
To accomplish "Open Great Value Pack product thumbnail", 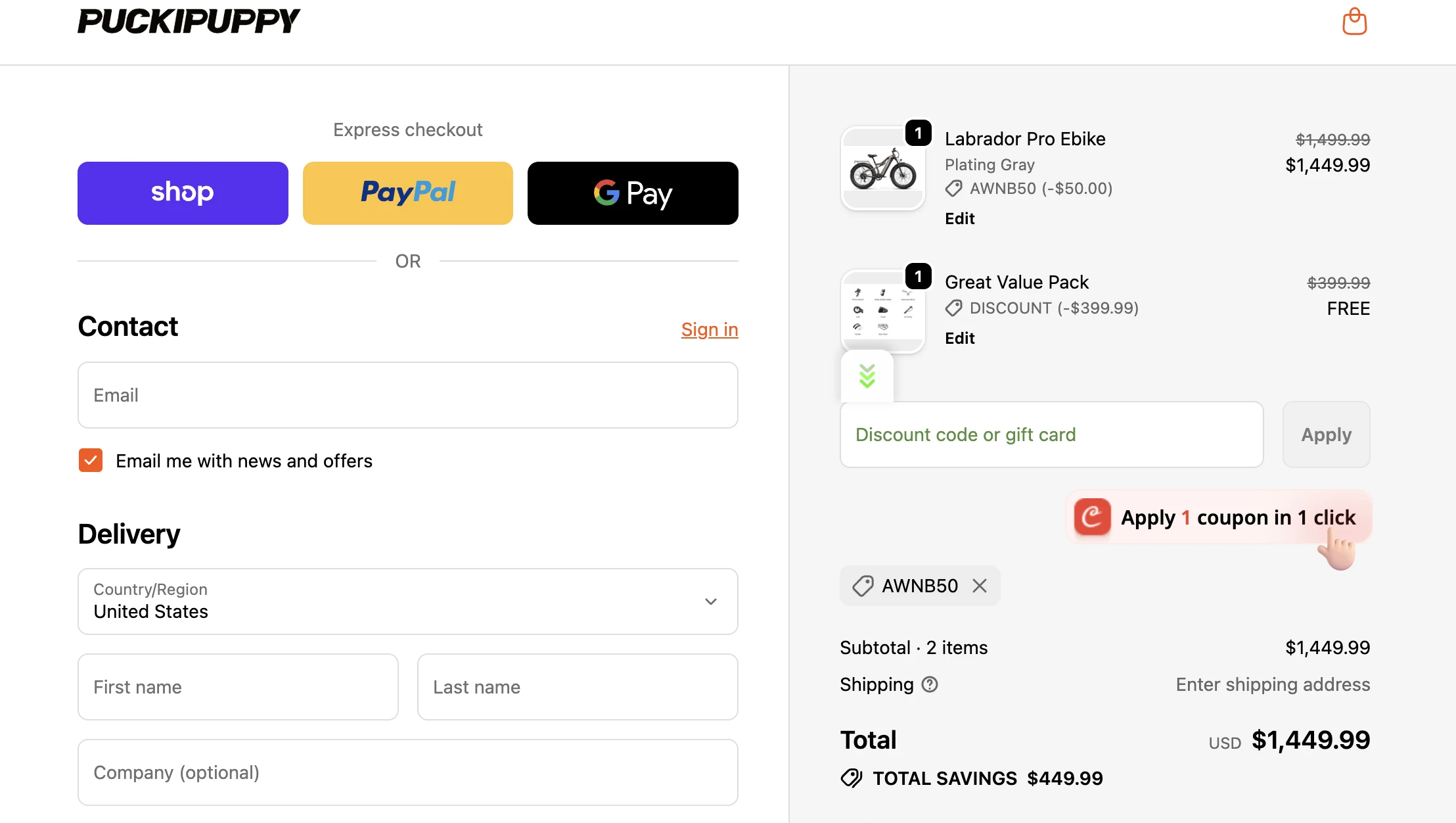I will pyautogui.click(x=883, y=312).
